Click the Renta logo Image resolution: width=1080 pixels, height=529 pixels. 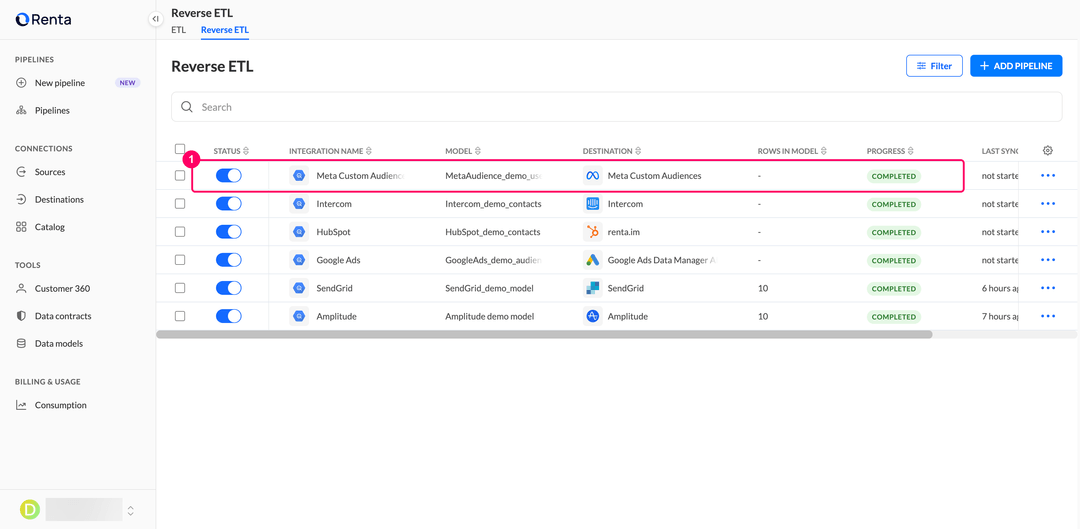[43, 19]
